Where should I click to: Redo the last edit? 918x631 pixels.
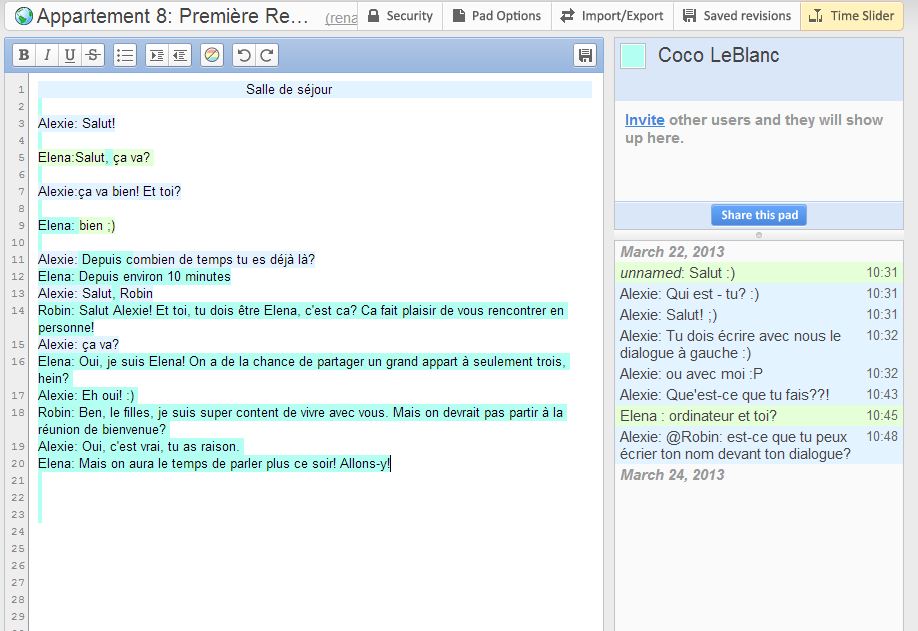tap(267, 56)
